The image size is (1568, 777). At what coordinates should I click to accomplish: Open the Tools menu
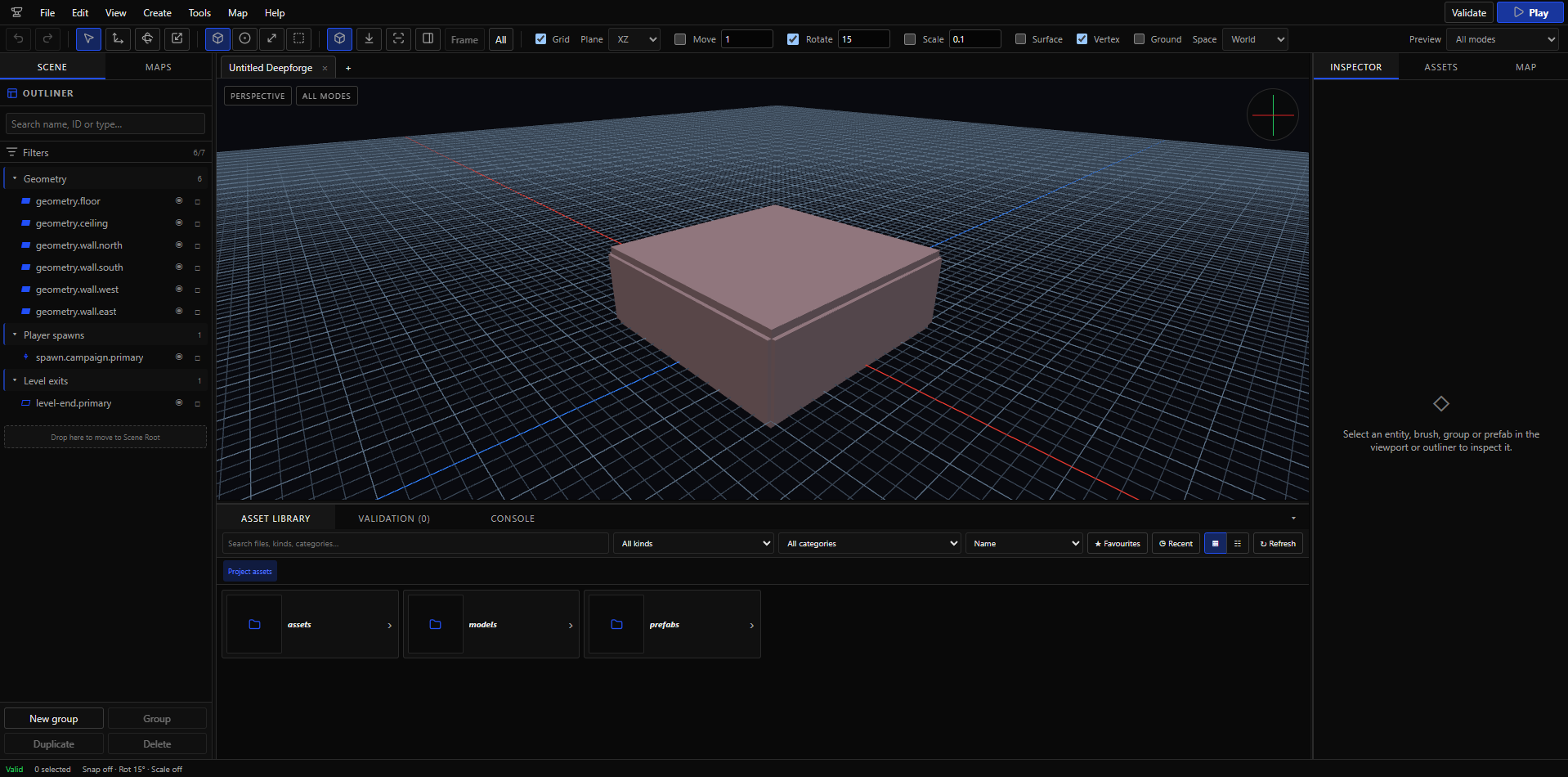coord(199,12)
